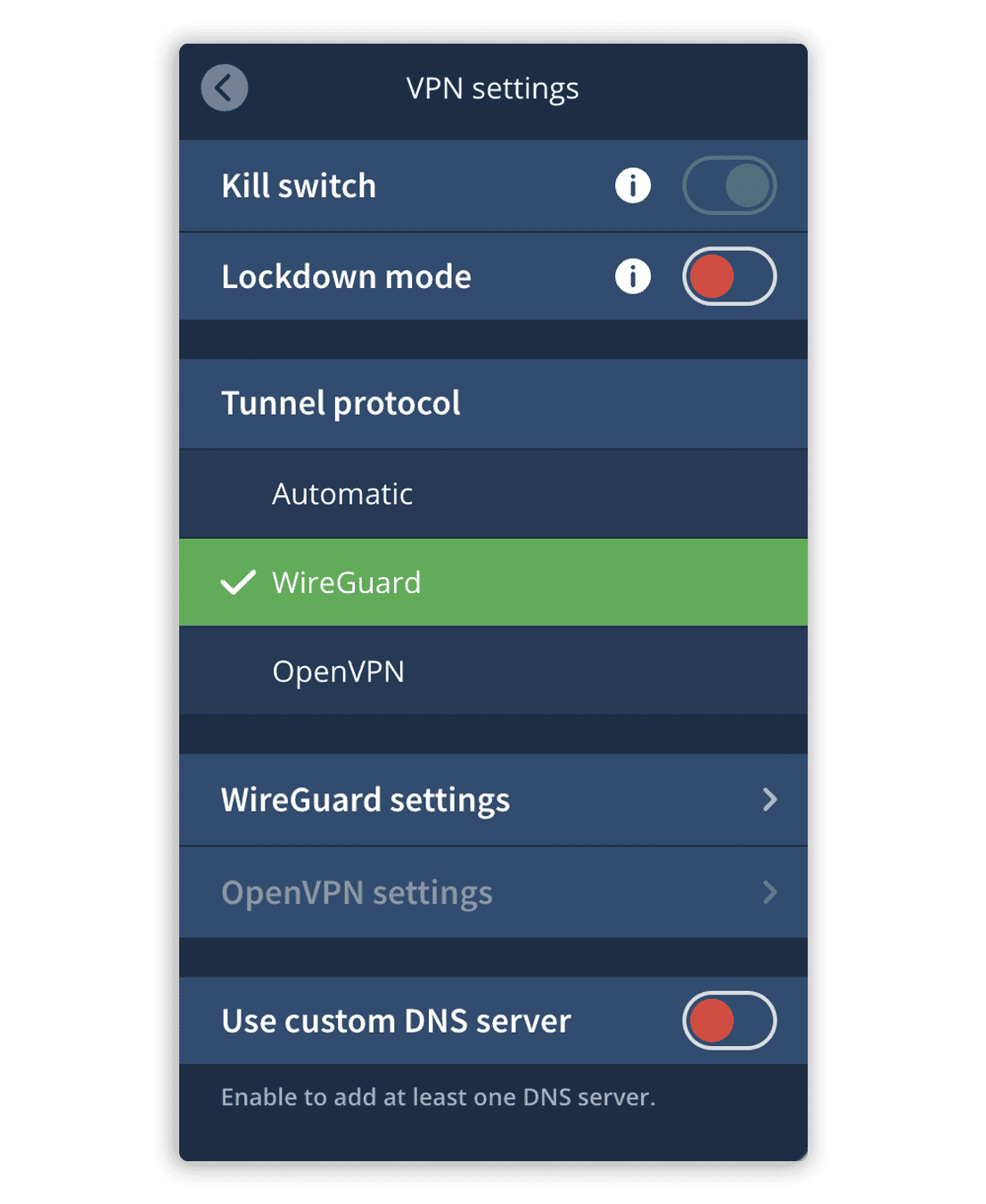Select the WireGuard tunnel protocol
The image size is (986, 1204).
(493, 582)
